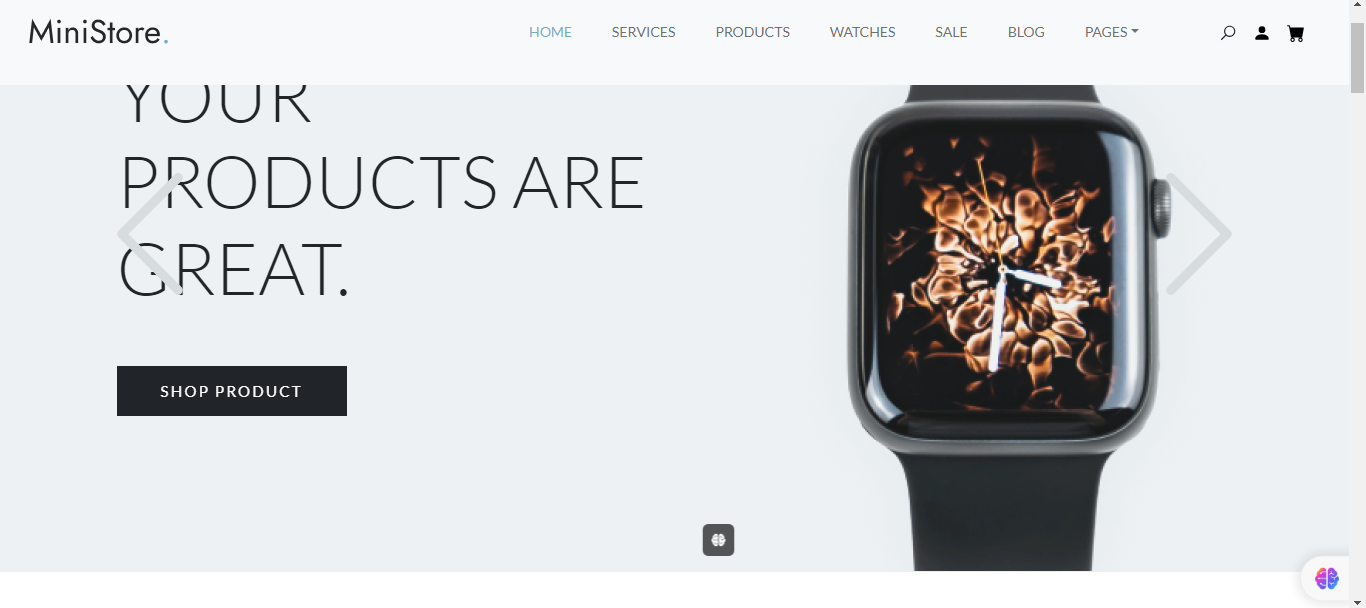The width and height of the screenshot is (1366, 608).
Task: Visit the BLOG nav link
Action: click(1026, 32)
